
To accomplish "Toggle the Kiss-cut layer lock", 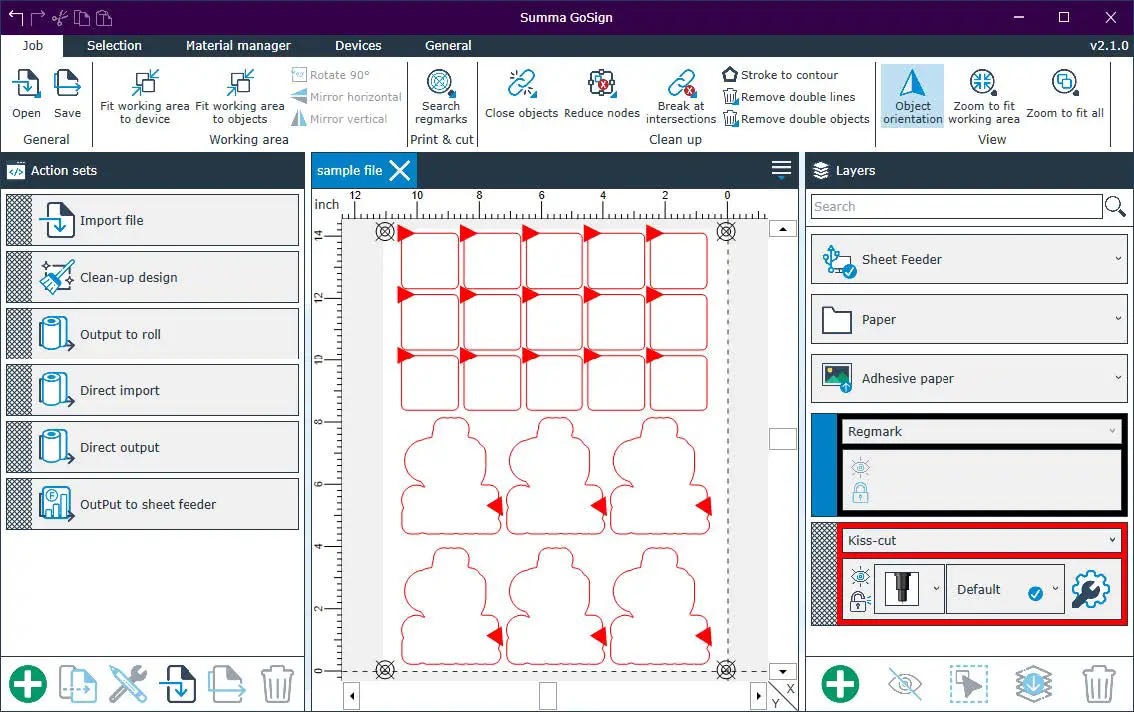I will pos(859,601).
